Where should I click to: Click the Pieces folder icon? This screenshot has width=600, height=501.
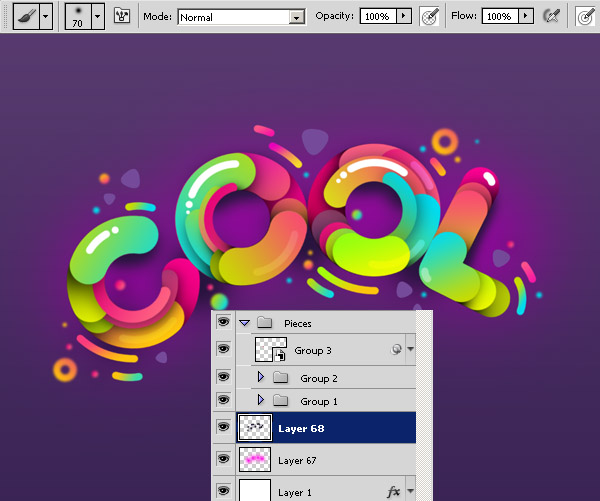tap(264, 323)
